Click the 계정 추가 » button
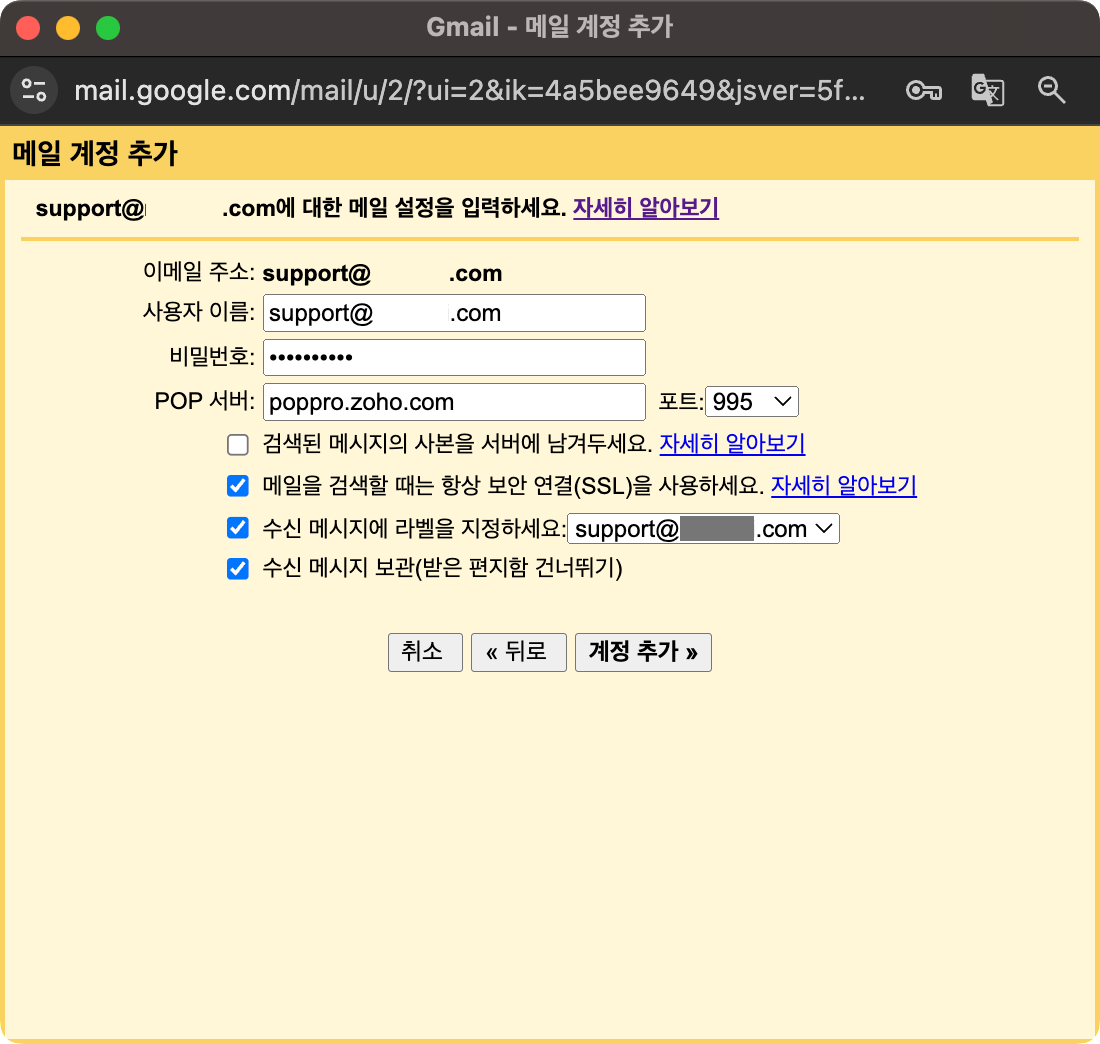The height and width of the screenshot is (1044, 1100). pos(643,652)
